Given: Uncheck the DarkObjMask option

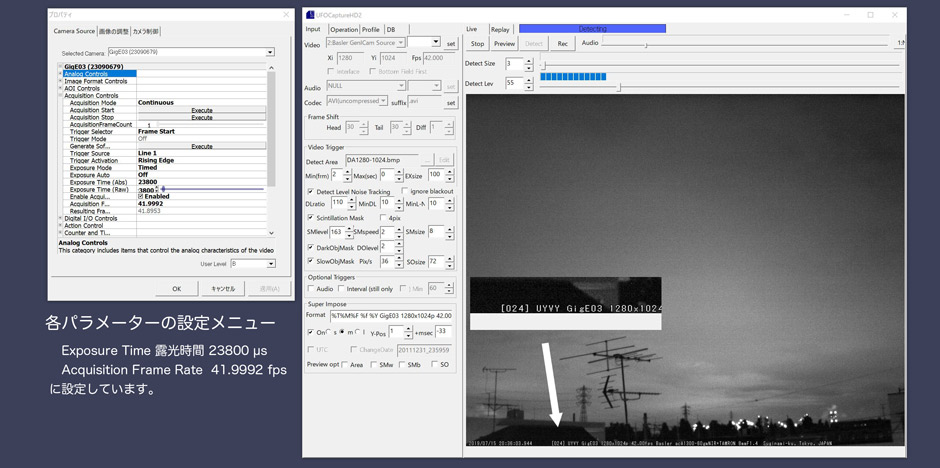Looking at the screenshot, I should click(310, 247).
